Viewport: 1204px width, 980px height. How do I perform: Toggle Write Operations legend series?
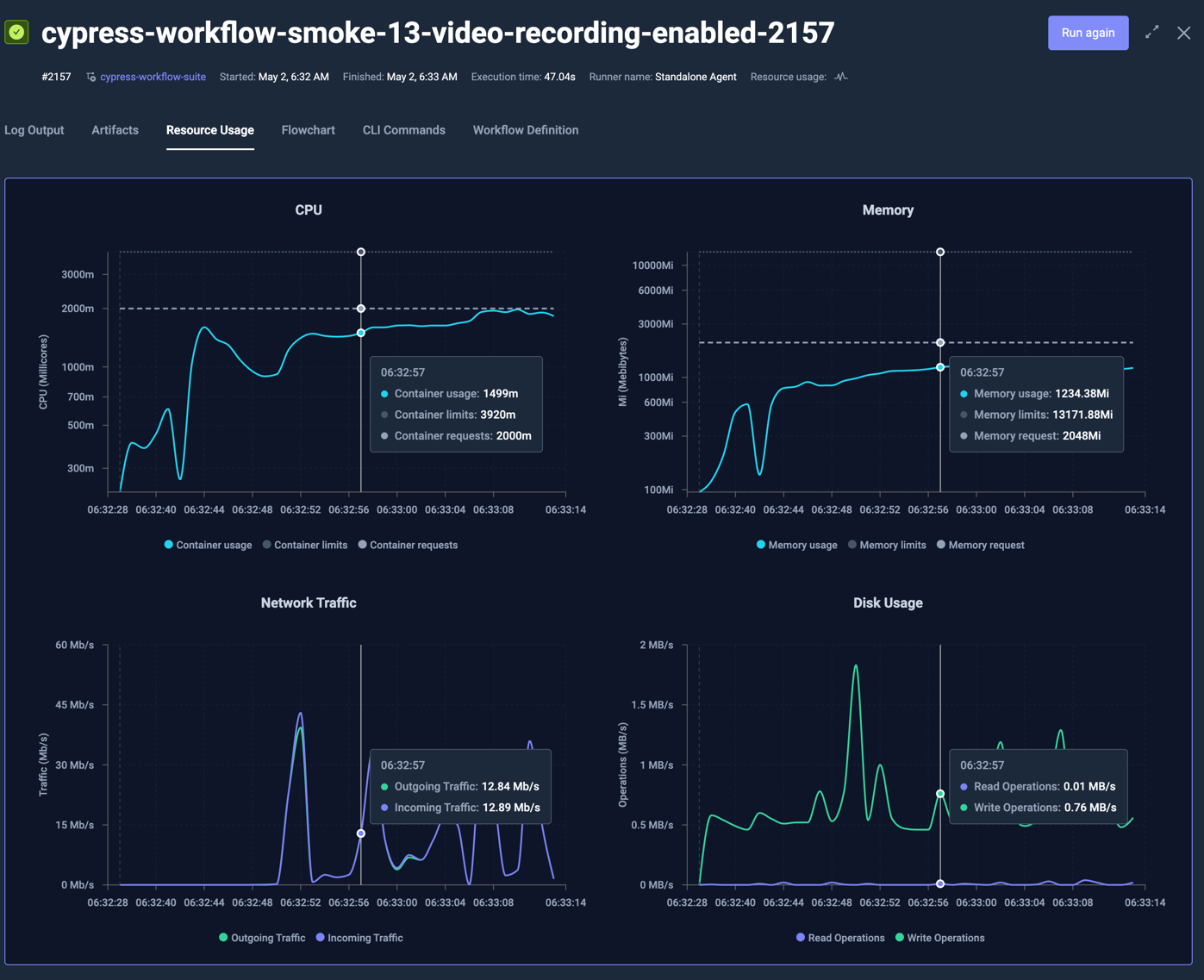[x=939, y=938]
